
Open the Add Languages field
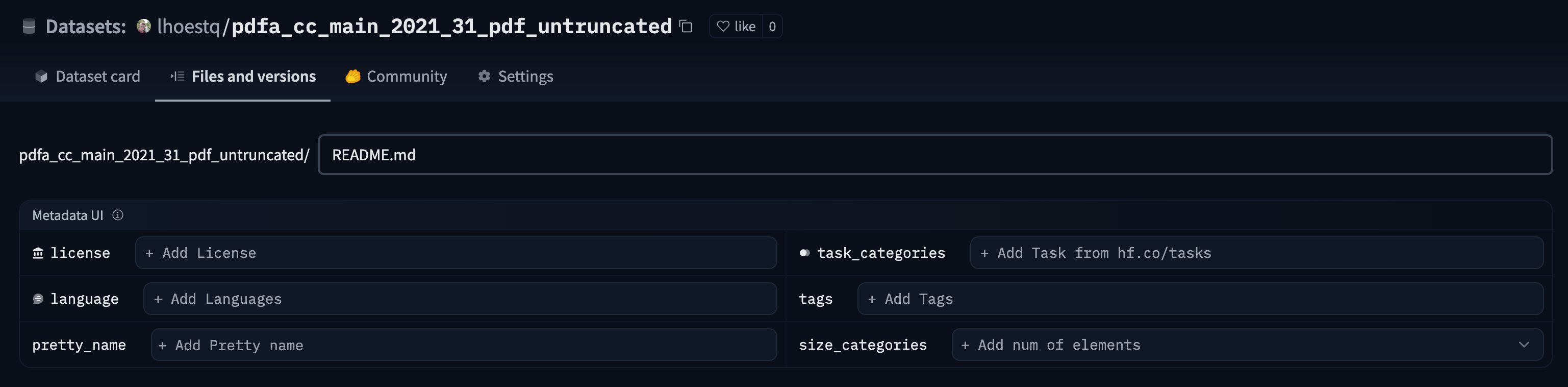pos(460,299)
